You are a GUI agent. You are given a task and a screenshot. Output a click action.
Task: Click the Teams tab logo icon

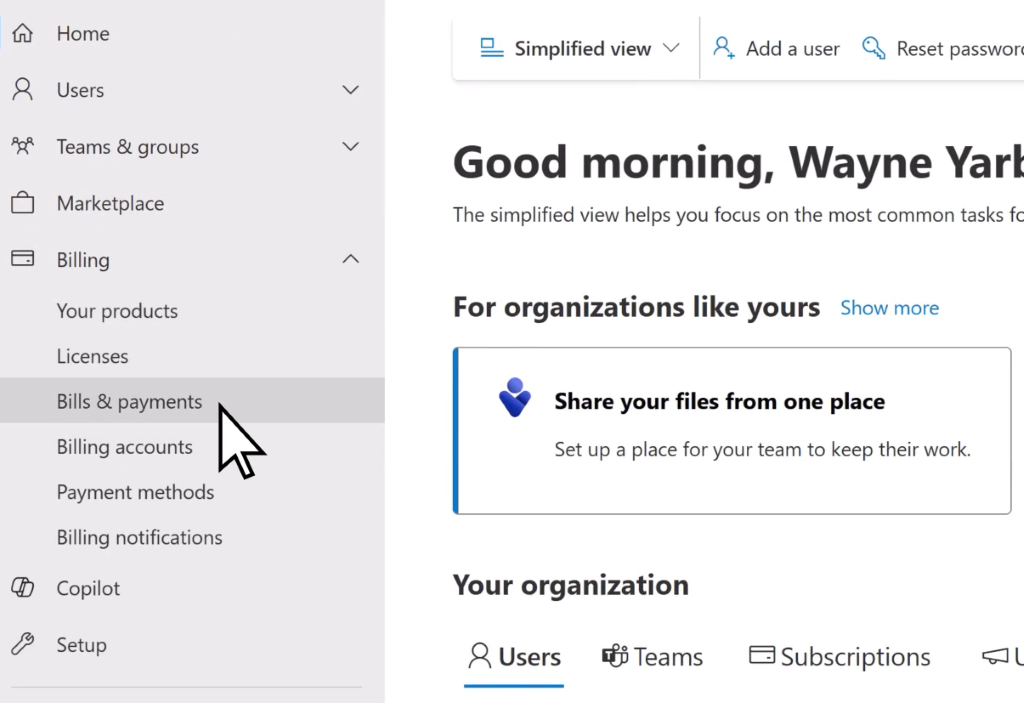coord(615,655)
